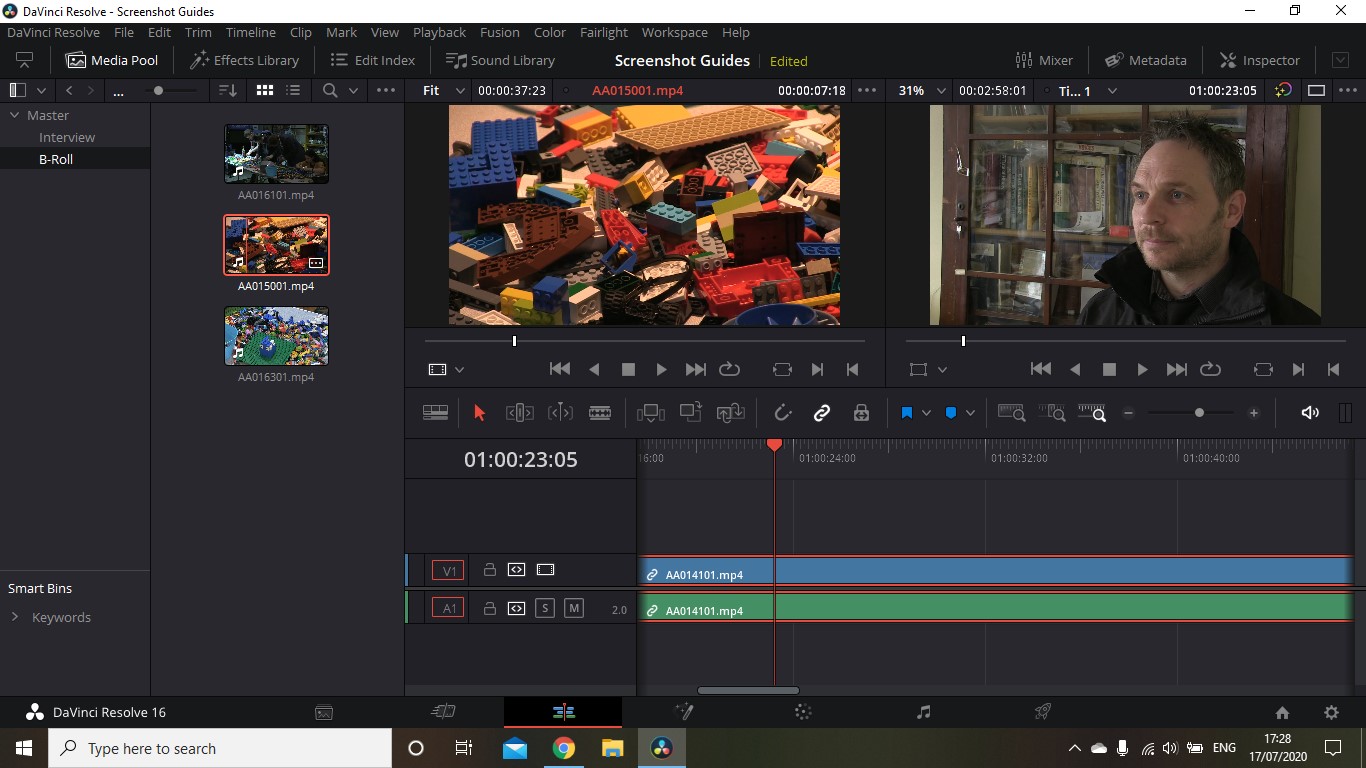The height and width of the screenshot is (768, 1366).
Task: Activate the Dynamic Trim Mode tool
Action: (560, 413)
